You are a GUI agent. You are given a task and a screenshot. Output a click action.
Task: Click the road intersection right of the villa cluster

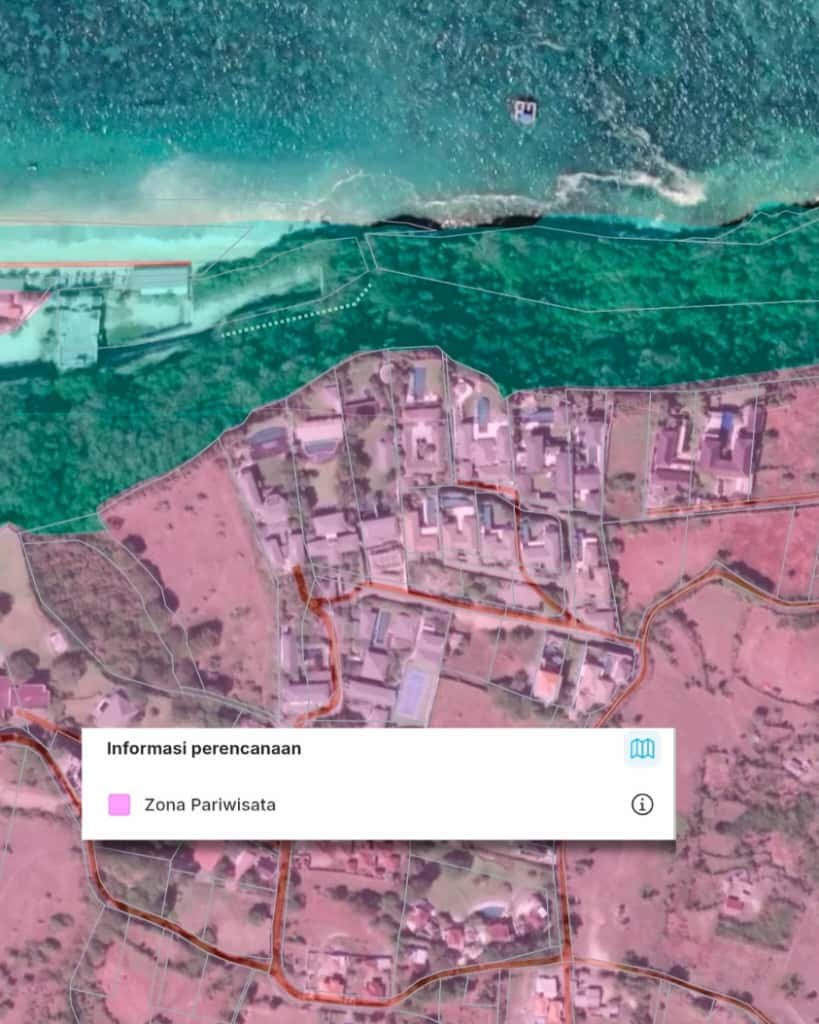click(x=638, y=640)
